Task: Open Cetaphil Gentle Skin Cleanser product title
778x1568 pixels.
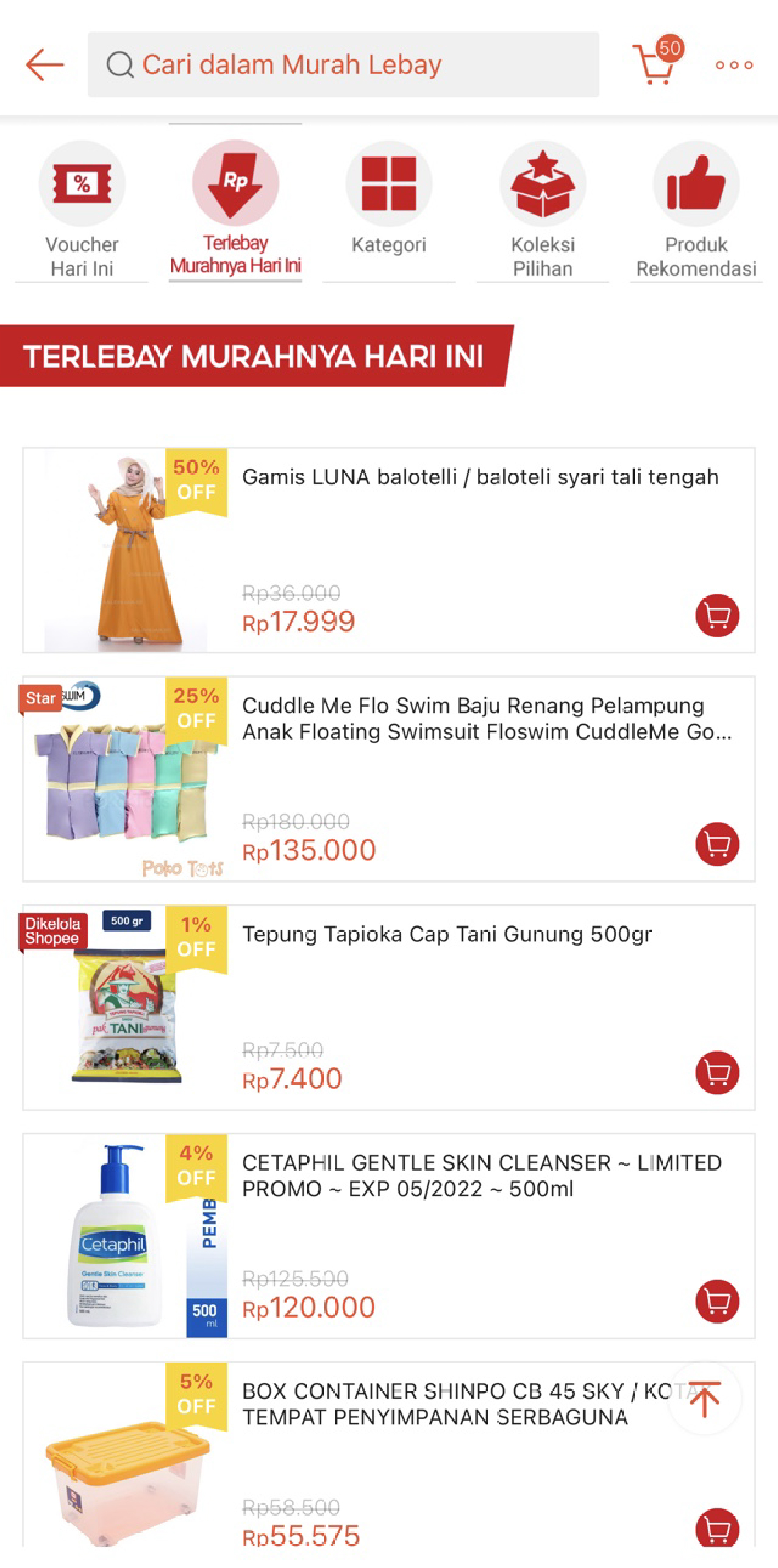Action: pyautogui.click(x=481, y=1175)
